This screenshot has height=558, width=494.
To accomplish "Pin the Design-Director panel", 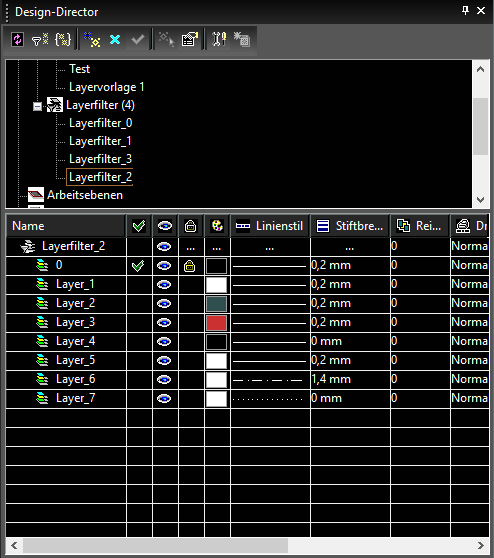I will (x=466, y=11).
